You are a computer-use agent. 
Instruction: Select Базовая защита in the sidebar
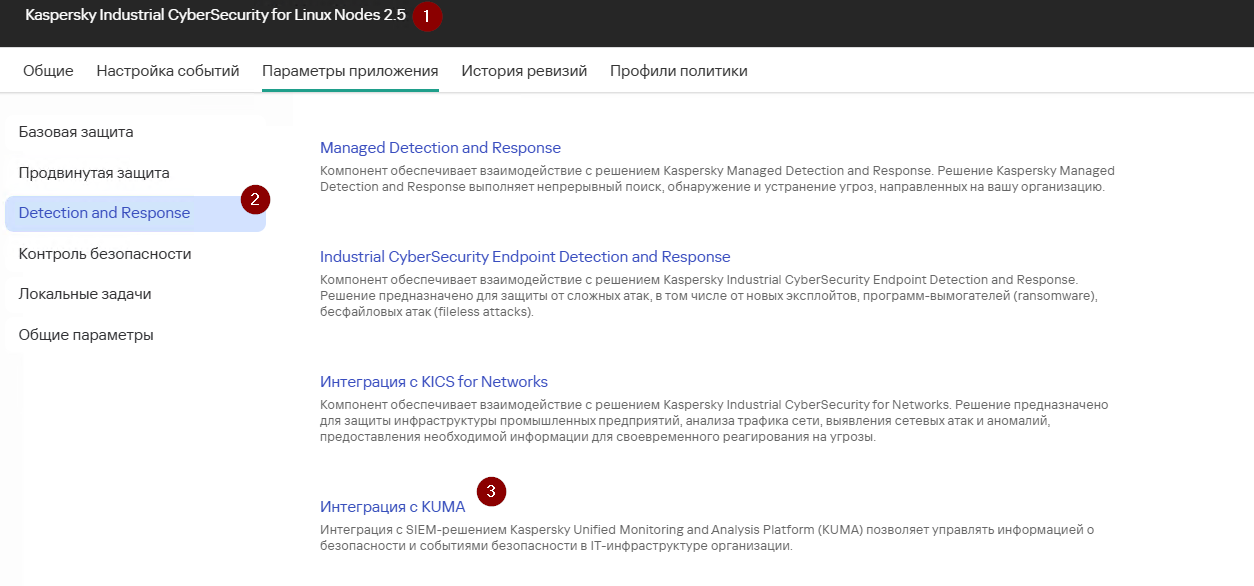tap(76, 132)
